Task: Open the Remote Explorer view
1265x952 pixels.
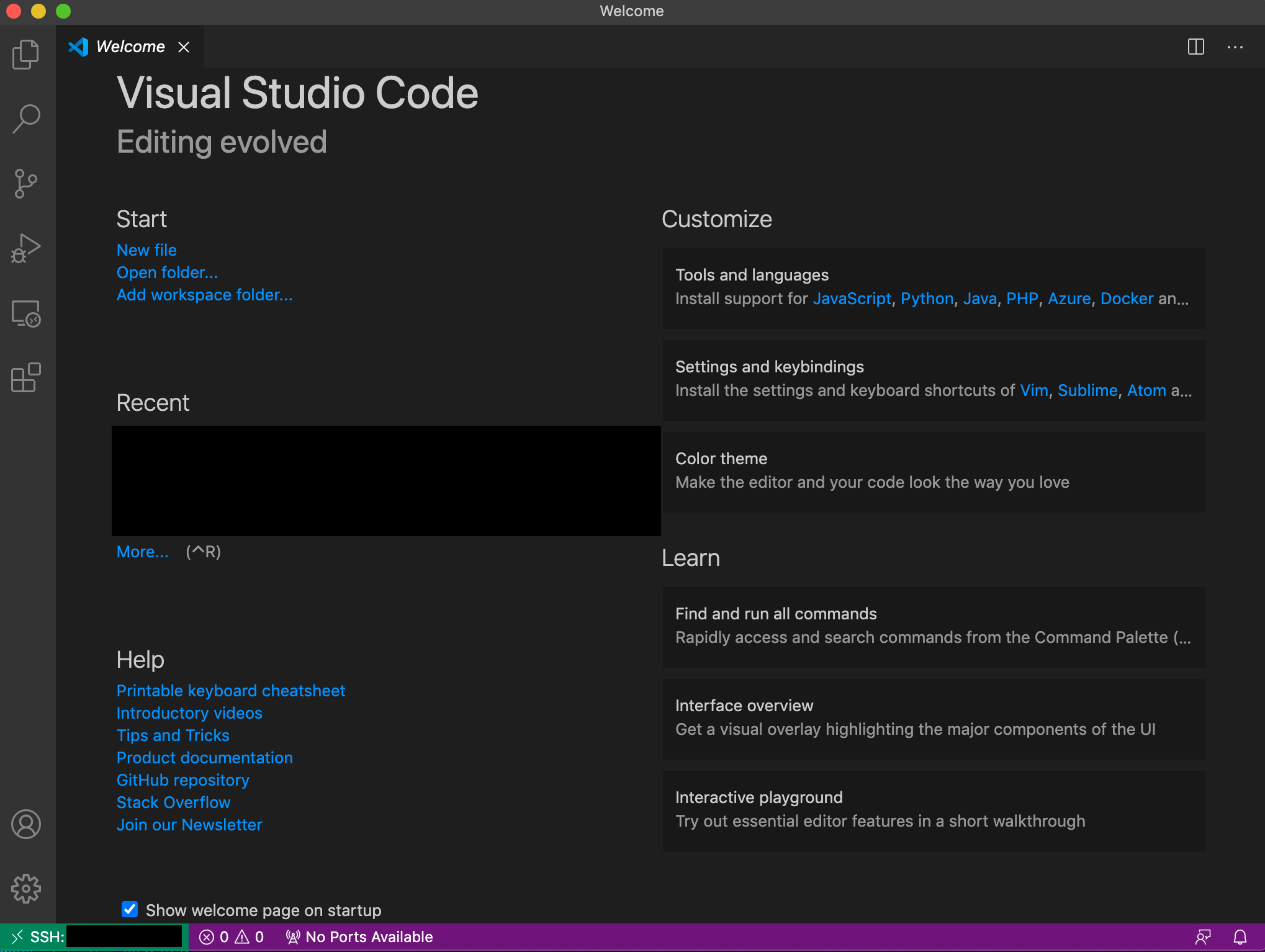Action: 26,313
